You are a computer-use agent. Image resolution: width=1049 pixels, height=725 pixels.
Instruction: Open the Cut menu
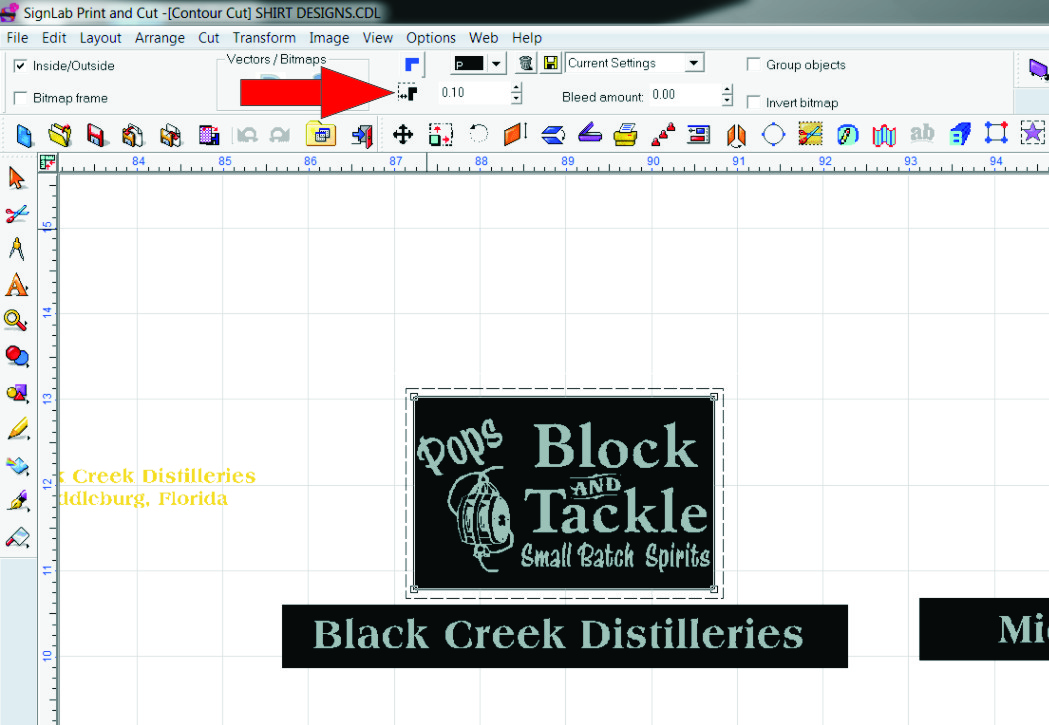(x=209, y=38)
